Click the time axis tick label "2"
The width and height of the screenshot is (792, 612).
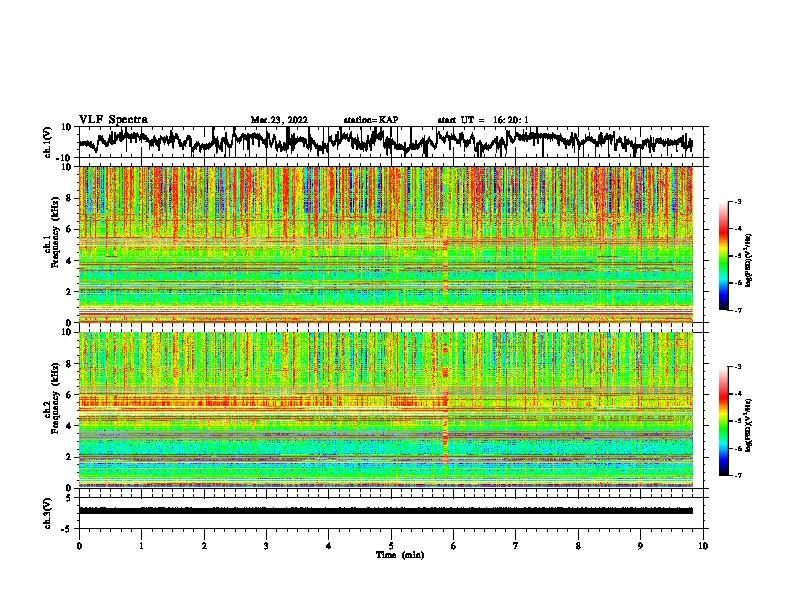point(204,546)
